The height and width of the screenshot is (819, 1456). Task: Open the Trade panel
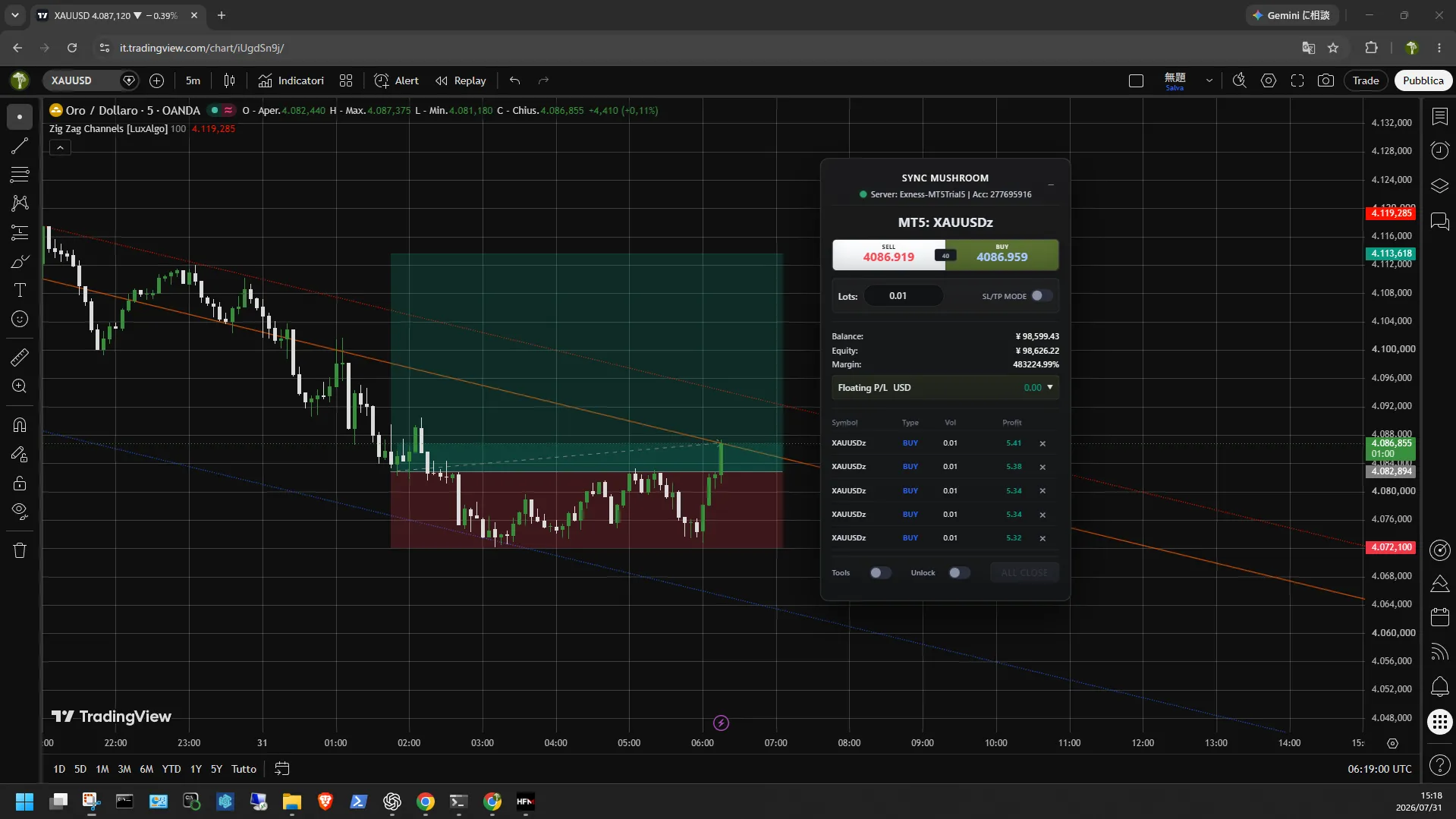[1366, 80]
